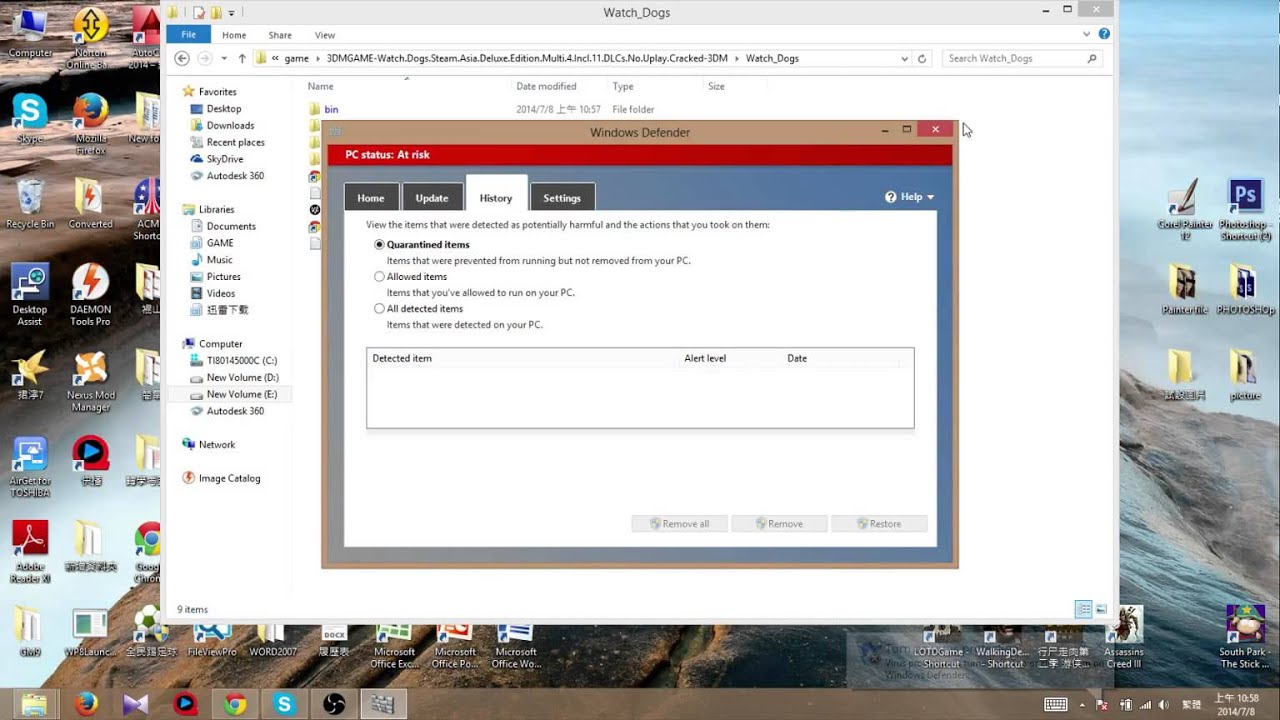Image resolution: width=1280 pixels, height=720 pixels.
Task: Open the Documents library
Action: click(x=231, y=226)
